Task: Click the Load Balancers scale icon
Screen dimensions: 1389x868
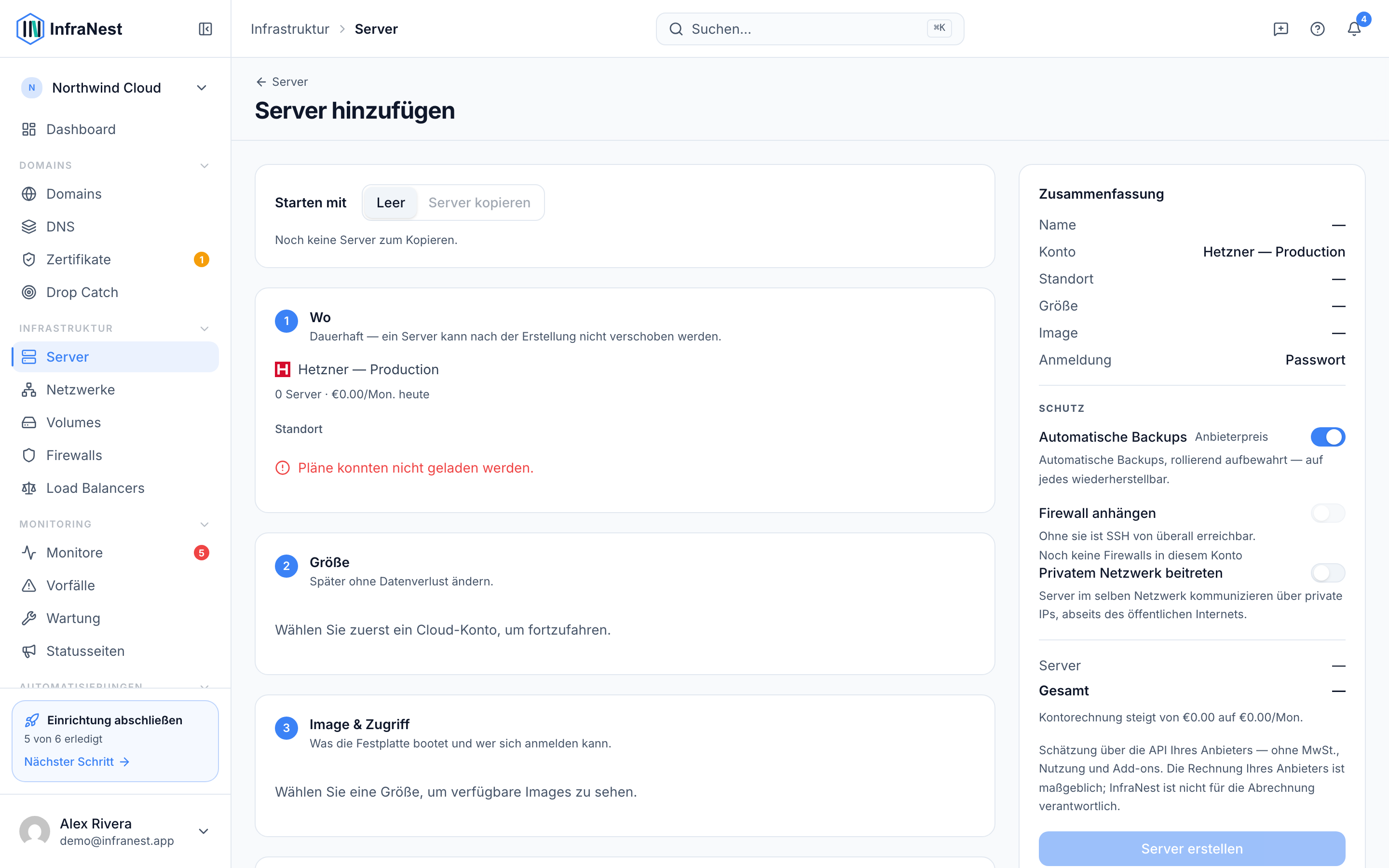Action: tap(29, 488)
